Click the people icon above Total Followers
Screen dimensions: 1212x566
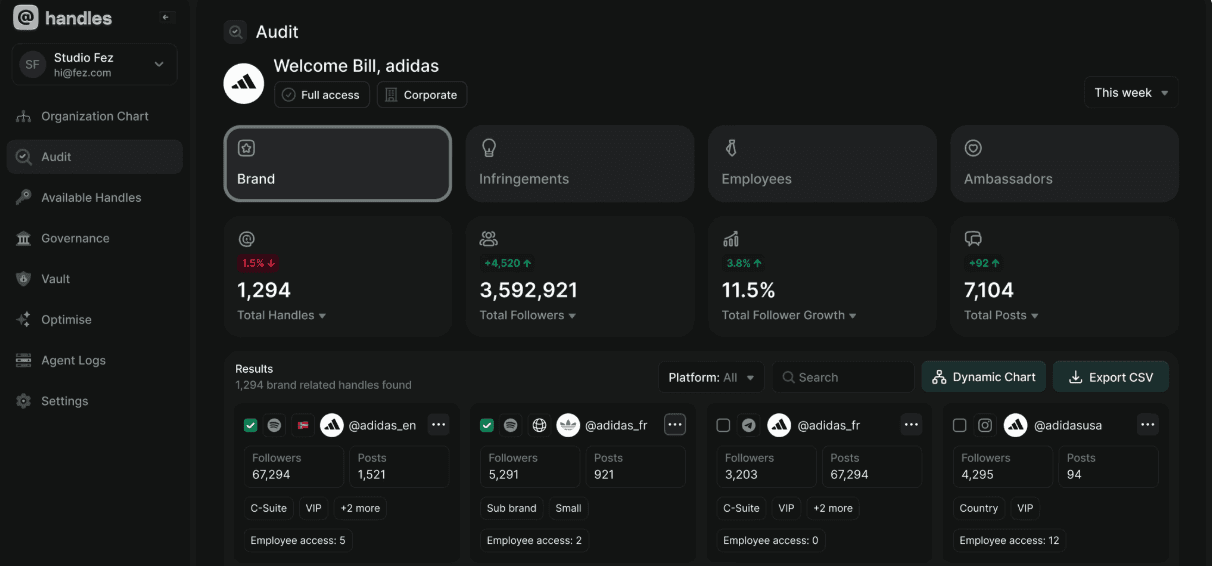click(489, 239)
